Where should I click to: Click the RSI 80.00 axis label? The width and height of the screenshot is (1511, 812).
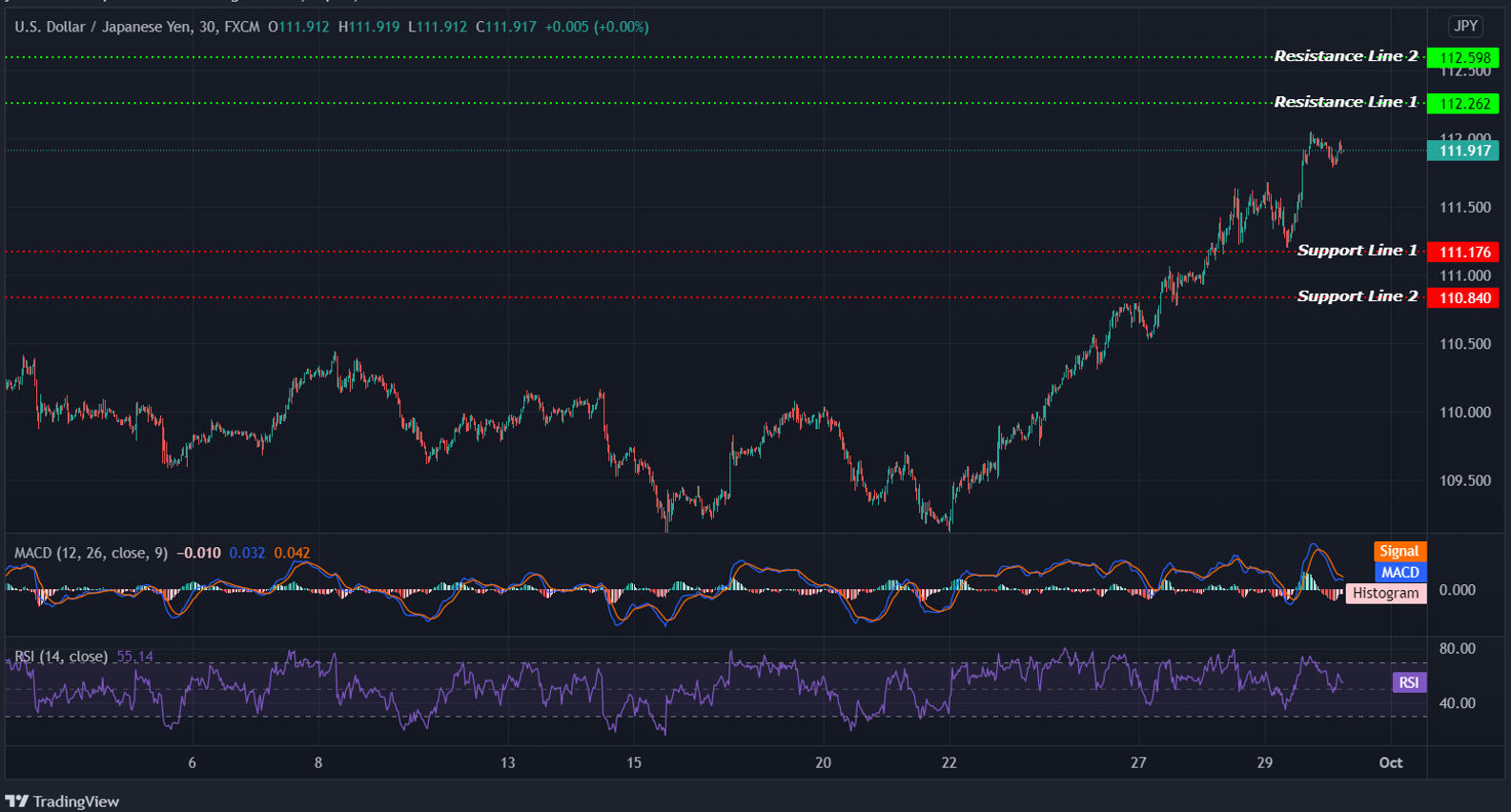(x=1458, y=648)
